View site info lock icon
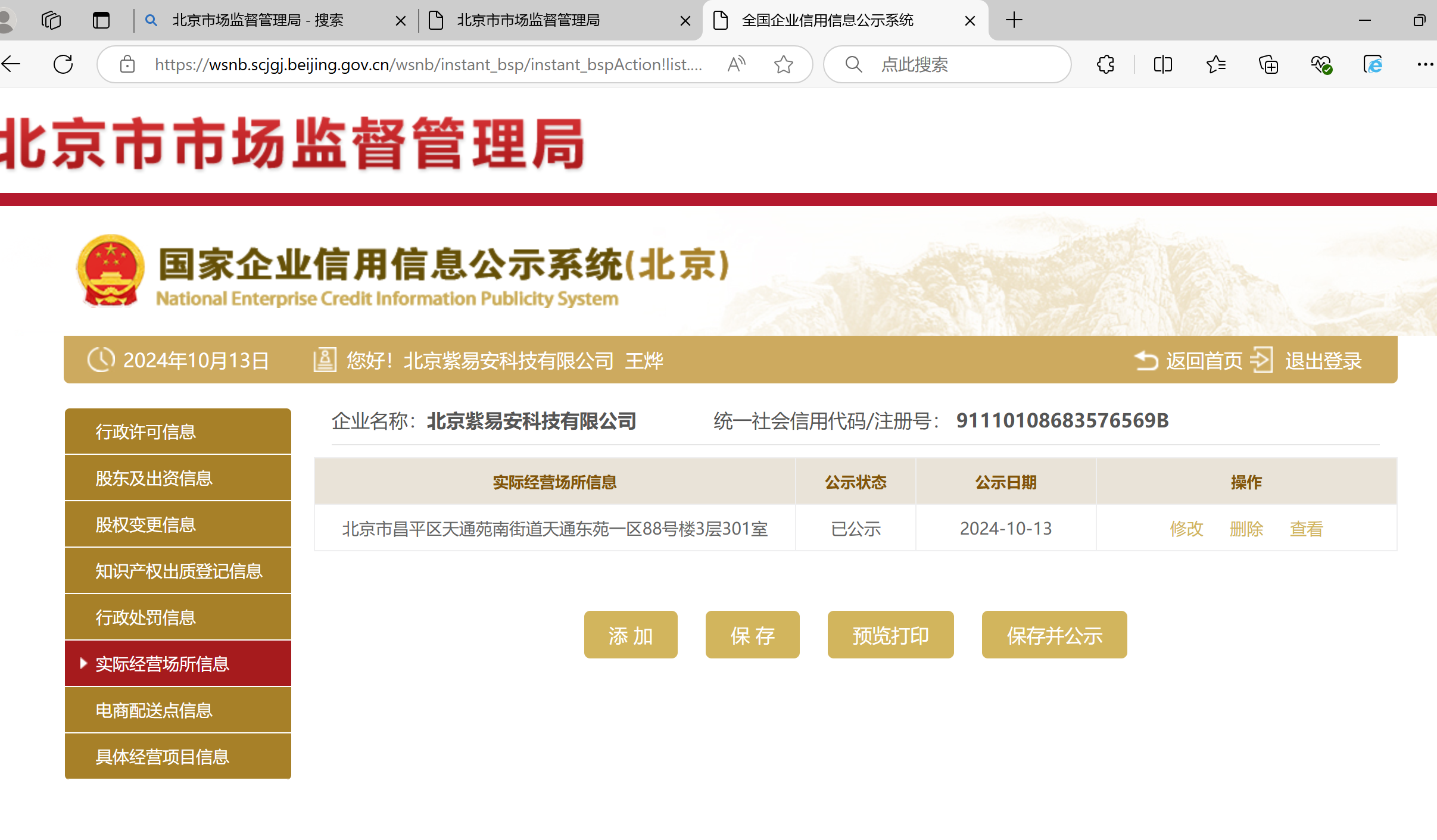Screen dimensions: 1437x840 pos(127,64)
